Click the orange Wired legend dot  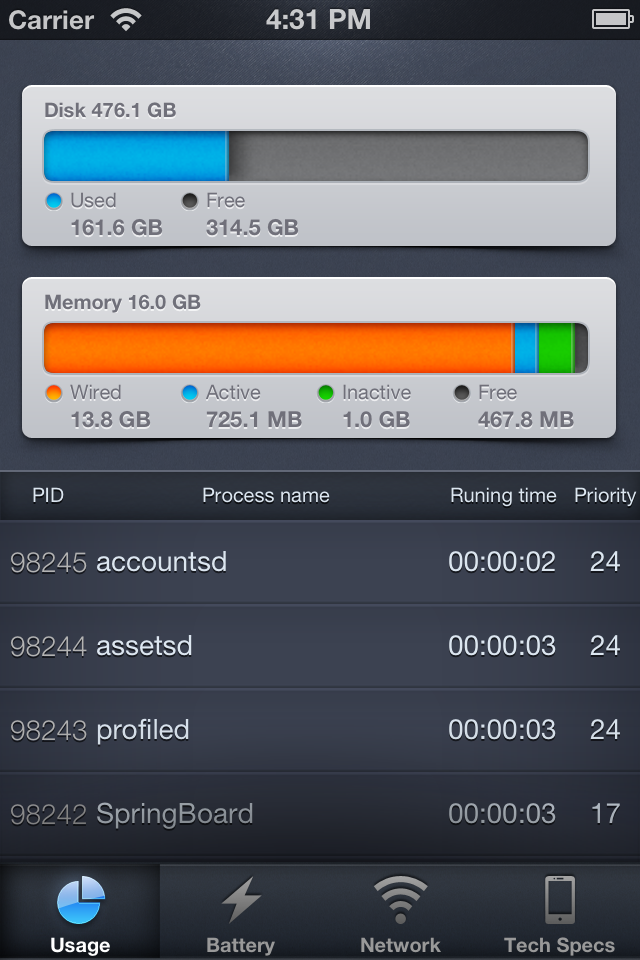tap(54, 393)
